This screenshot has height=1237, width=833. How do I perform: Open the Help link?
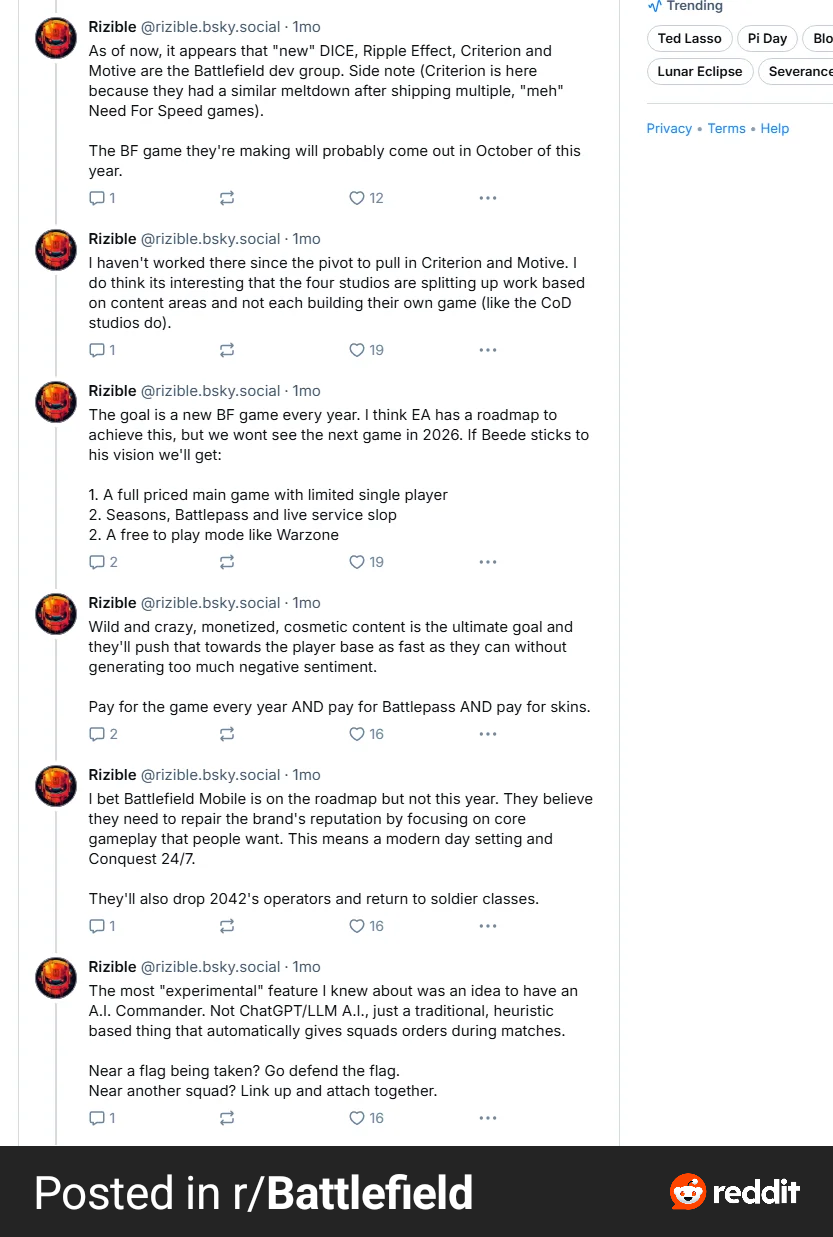click(x=775, y=128)
